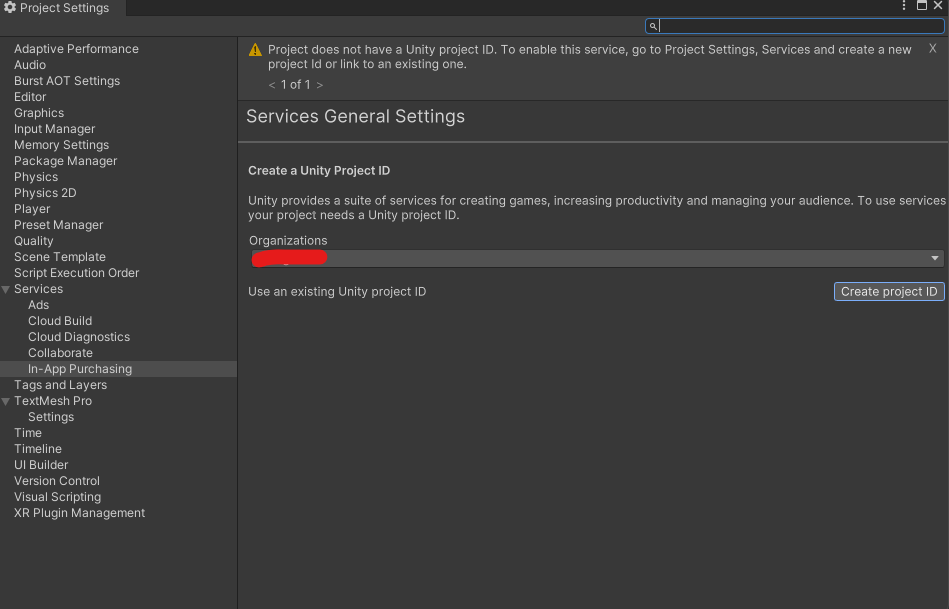
Task: Open XR Plugin Management settings
Action: coord(79,513)
